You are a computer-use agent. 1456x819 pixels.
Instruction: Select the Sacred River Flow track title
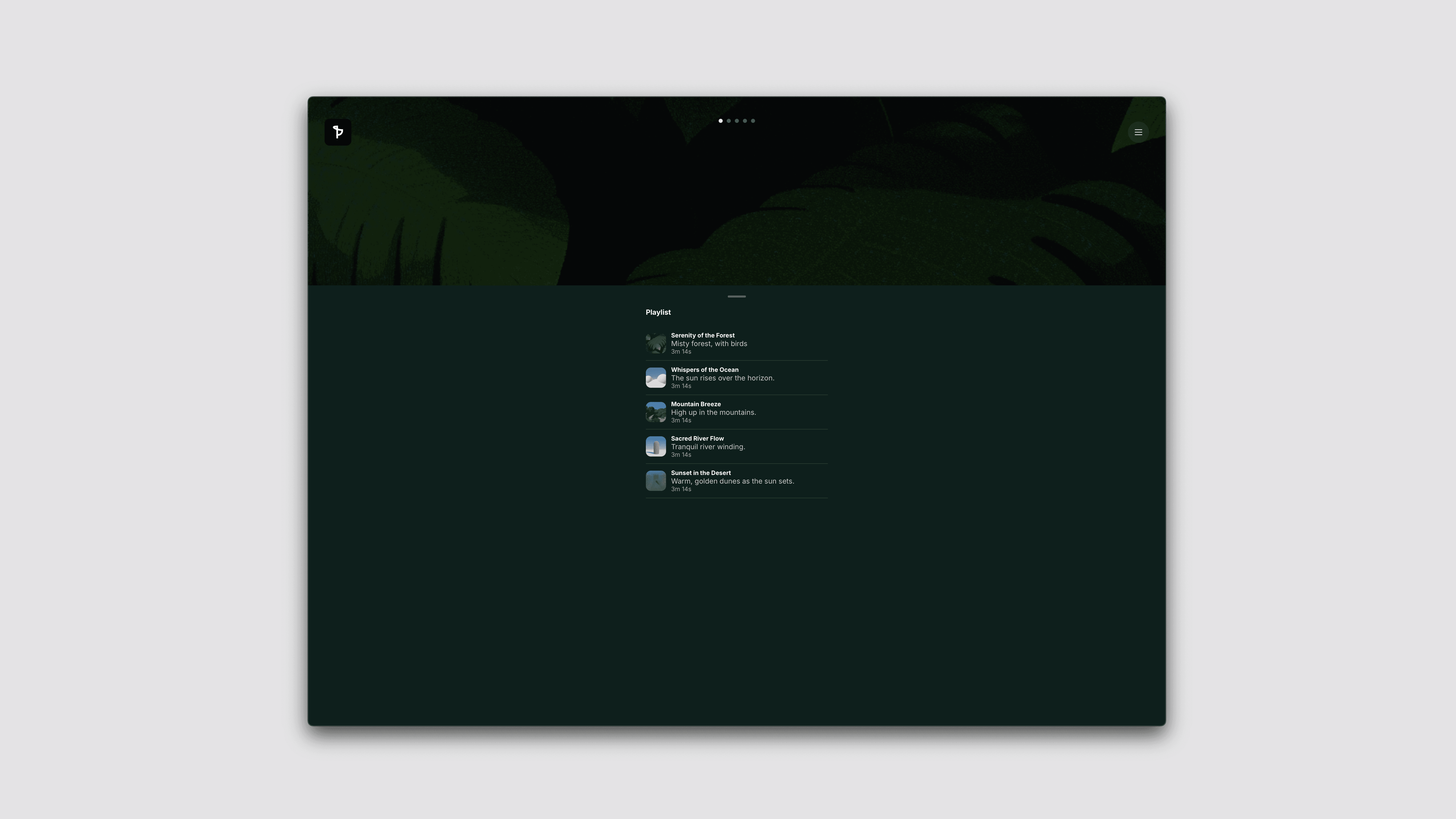point(697,439)
